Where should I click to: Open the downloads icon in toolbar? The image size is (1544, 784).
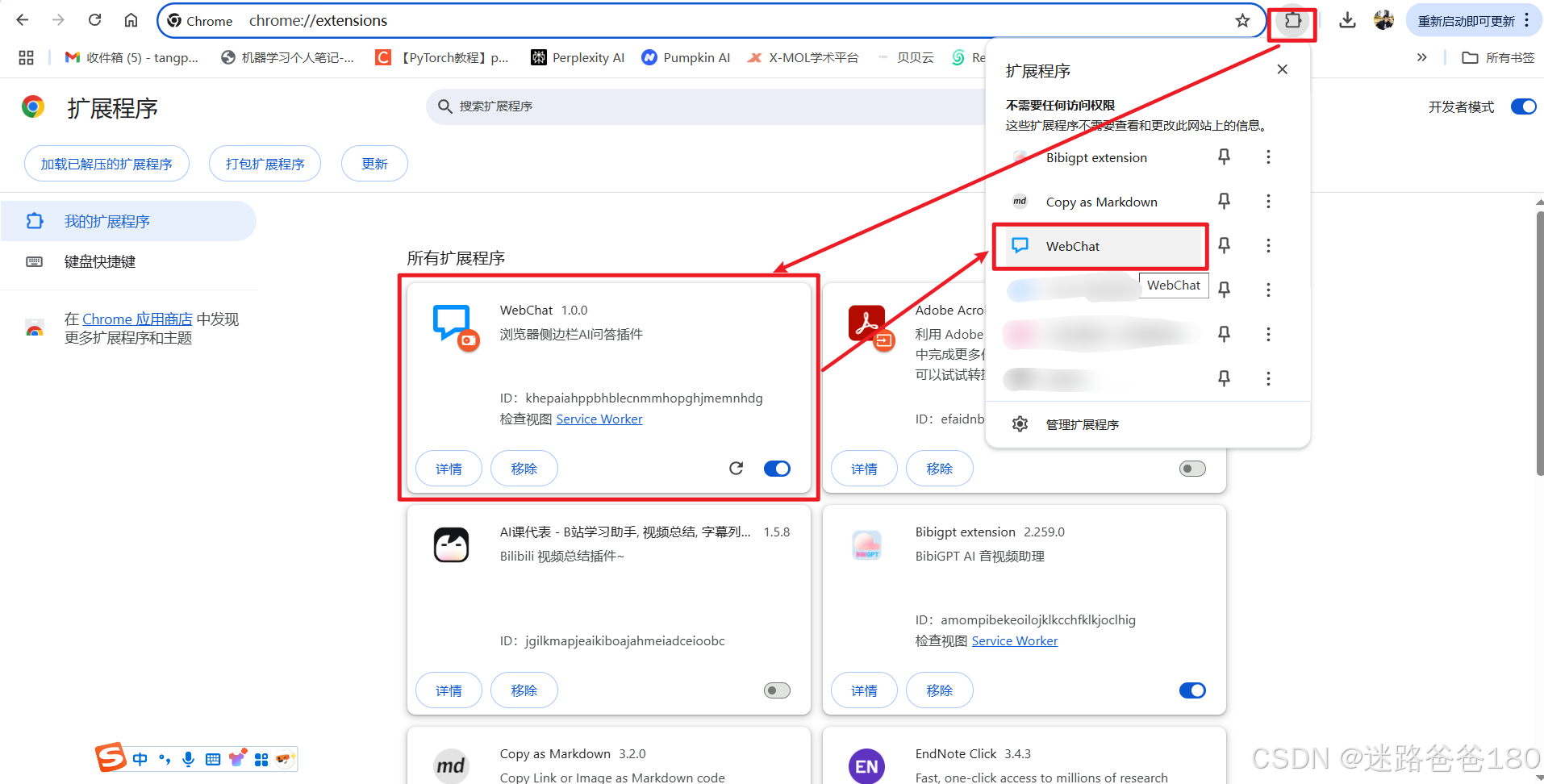click(x=1347, y=20)
